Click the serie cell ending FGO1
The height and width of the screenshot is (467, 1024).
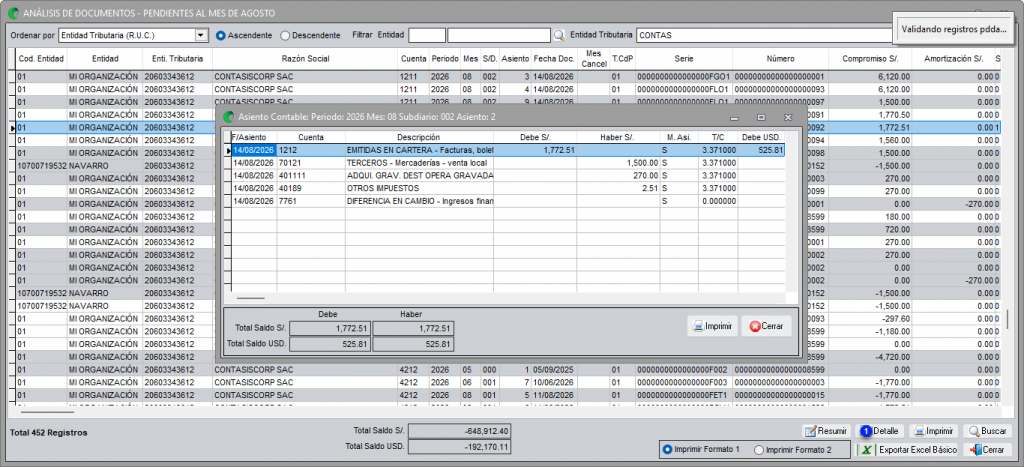pos(683,76)
